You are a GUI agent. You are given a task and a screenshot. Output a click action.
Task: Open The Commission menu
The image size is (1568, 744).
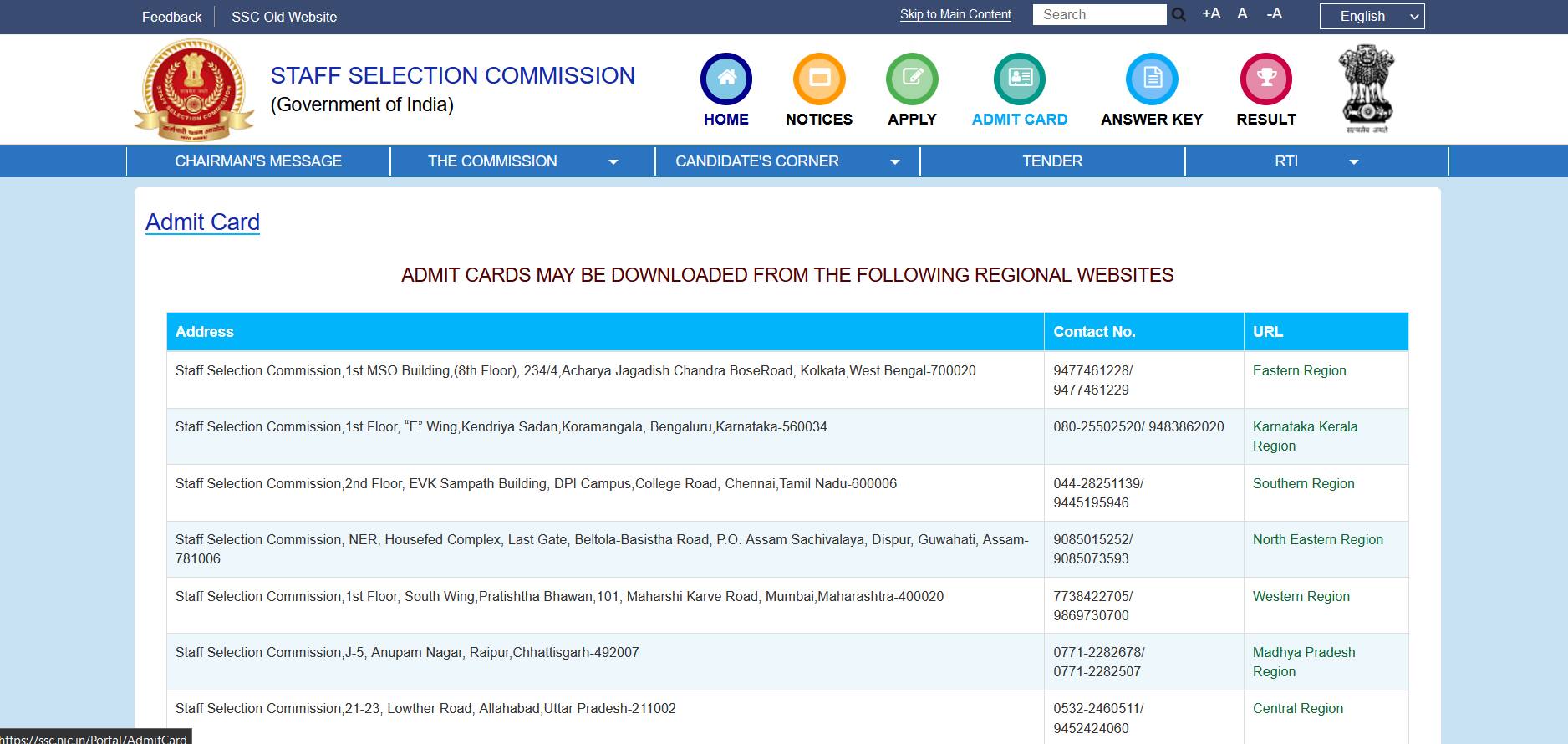[x=492, y=161]
